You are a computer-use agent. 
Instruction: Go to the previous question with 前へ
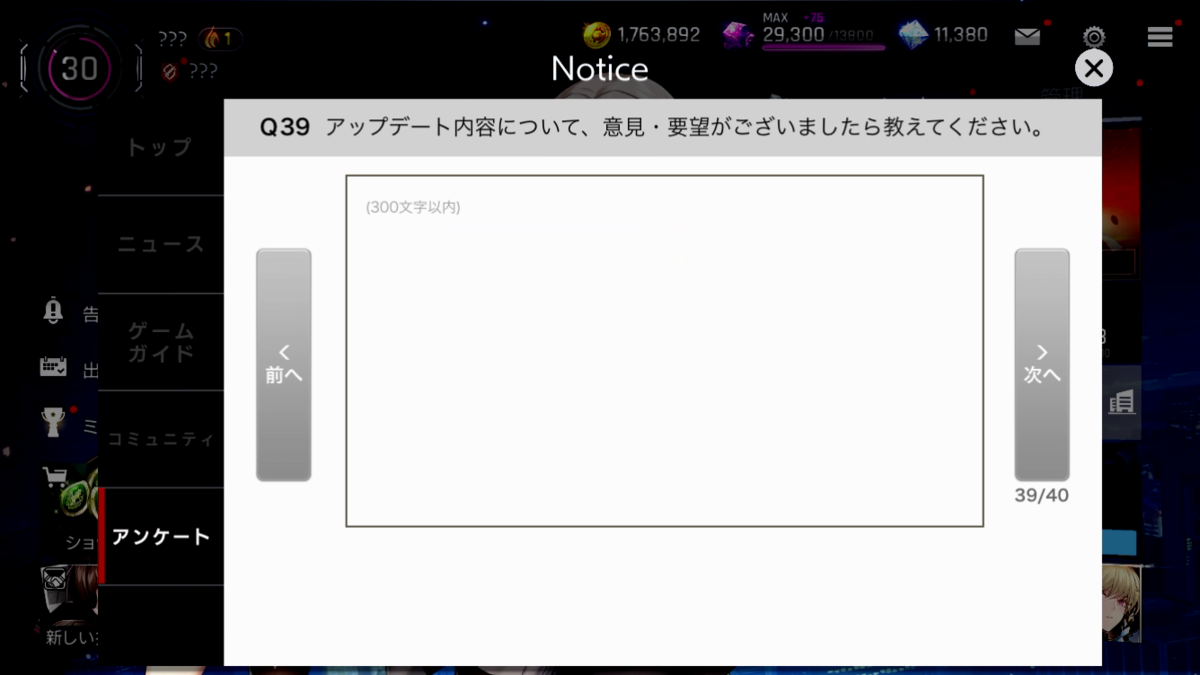[x=284, y=365]
